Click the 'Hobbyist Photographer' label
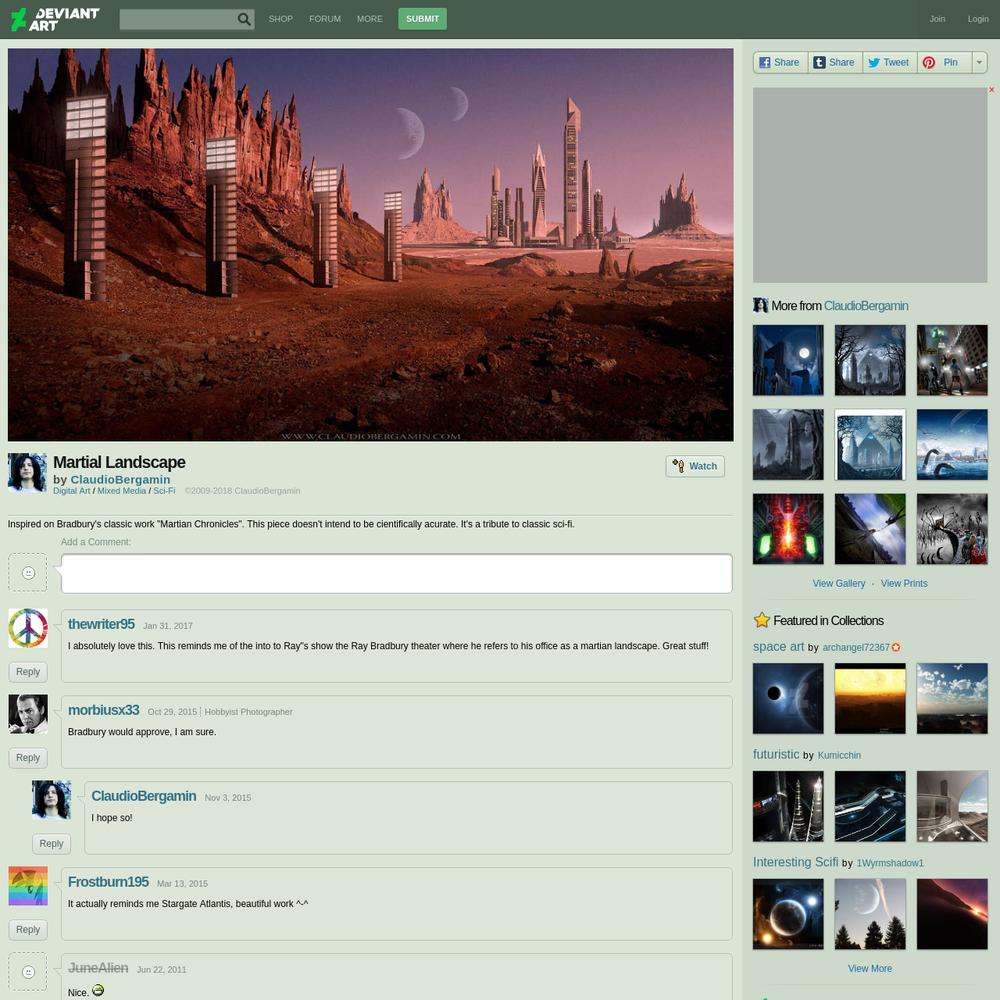This screenshot has height=1000, width=1000. (x=249, y=712)
